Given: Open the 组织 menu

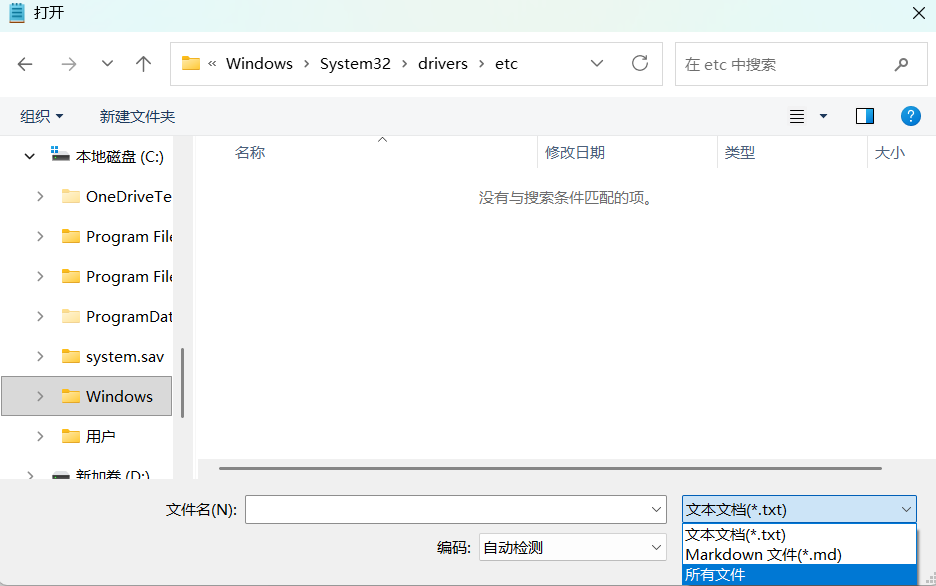Looking at the screenshot, I should click(41, 116).
